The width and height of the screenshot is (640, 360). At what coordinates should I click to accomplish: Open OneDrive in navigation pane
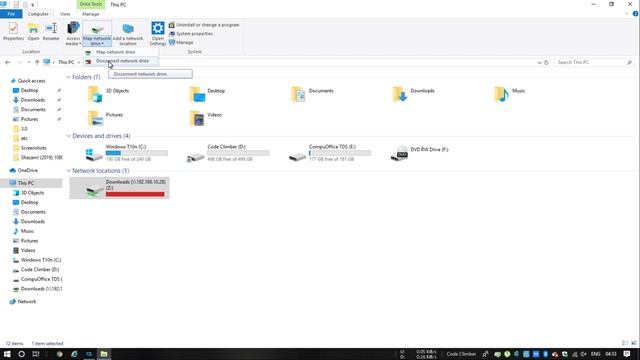27,170
